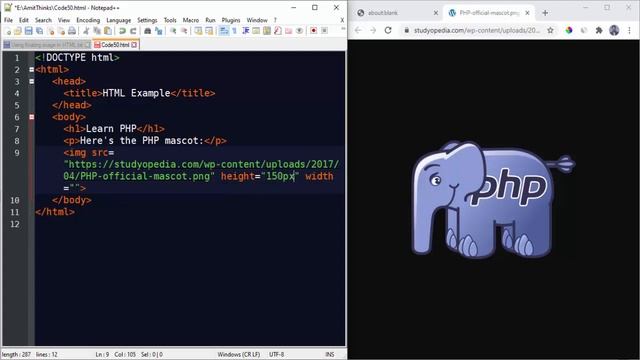
Task: Click the Cut scissors icon
Action: point(86,31)
